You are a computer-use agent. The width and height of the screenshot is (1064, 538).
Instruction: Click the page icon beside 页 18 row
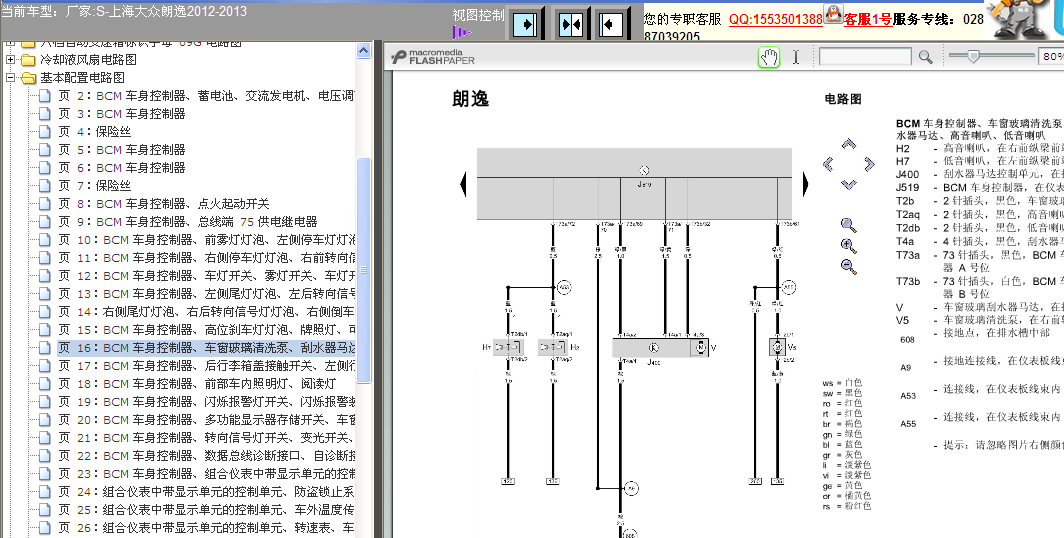point(45,384)
